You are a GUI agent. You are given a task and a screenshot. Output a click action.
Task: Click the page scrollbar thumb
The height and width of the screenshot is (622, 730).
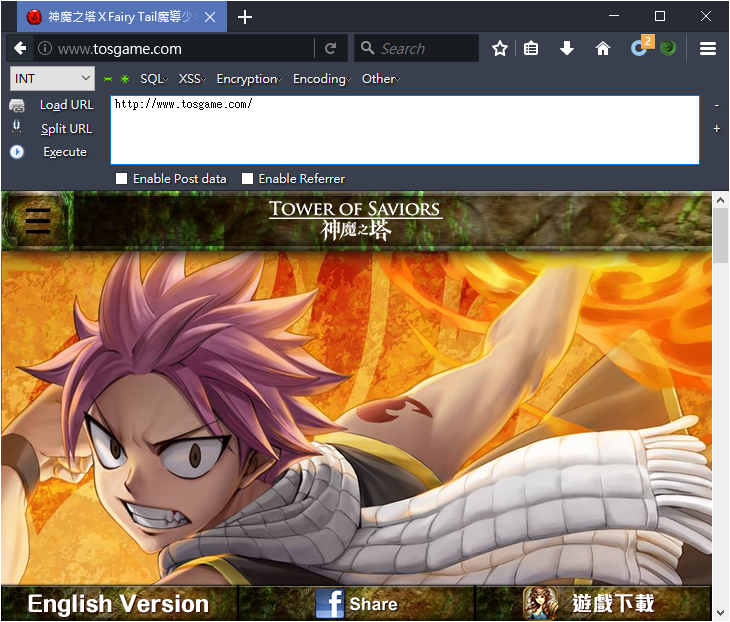click(720, 236)
